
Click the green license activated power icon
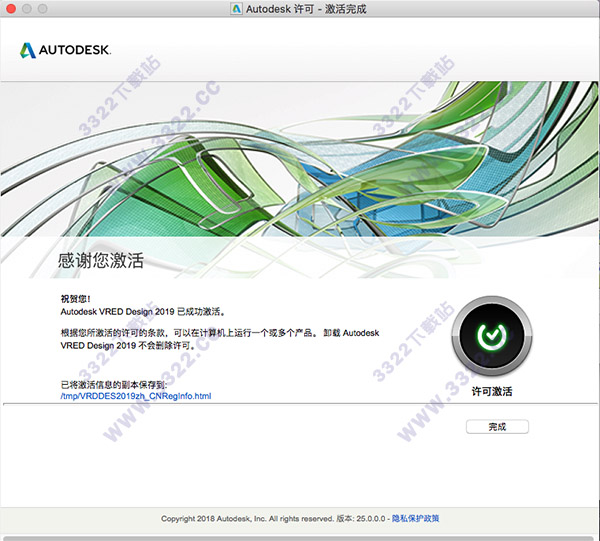[492, 336]
